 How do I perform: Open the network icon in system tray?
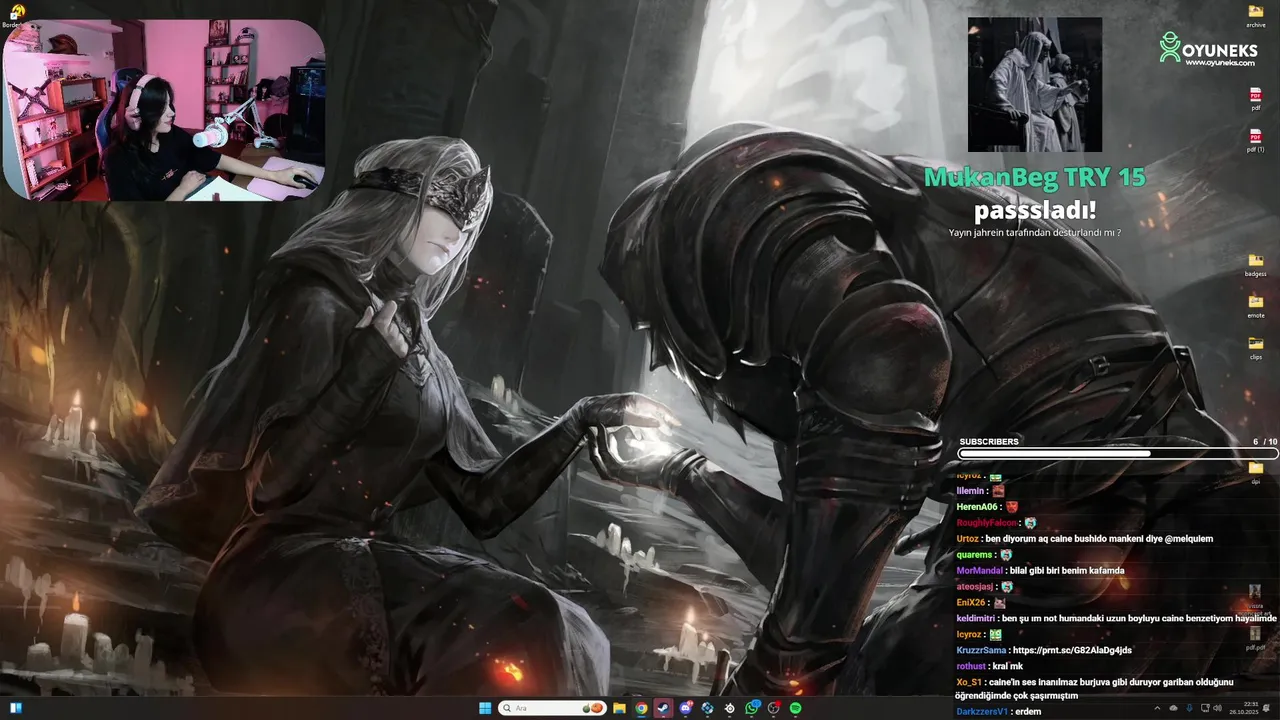coord(1205,708)
